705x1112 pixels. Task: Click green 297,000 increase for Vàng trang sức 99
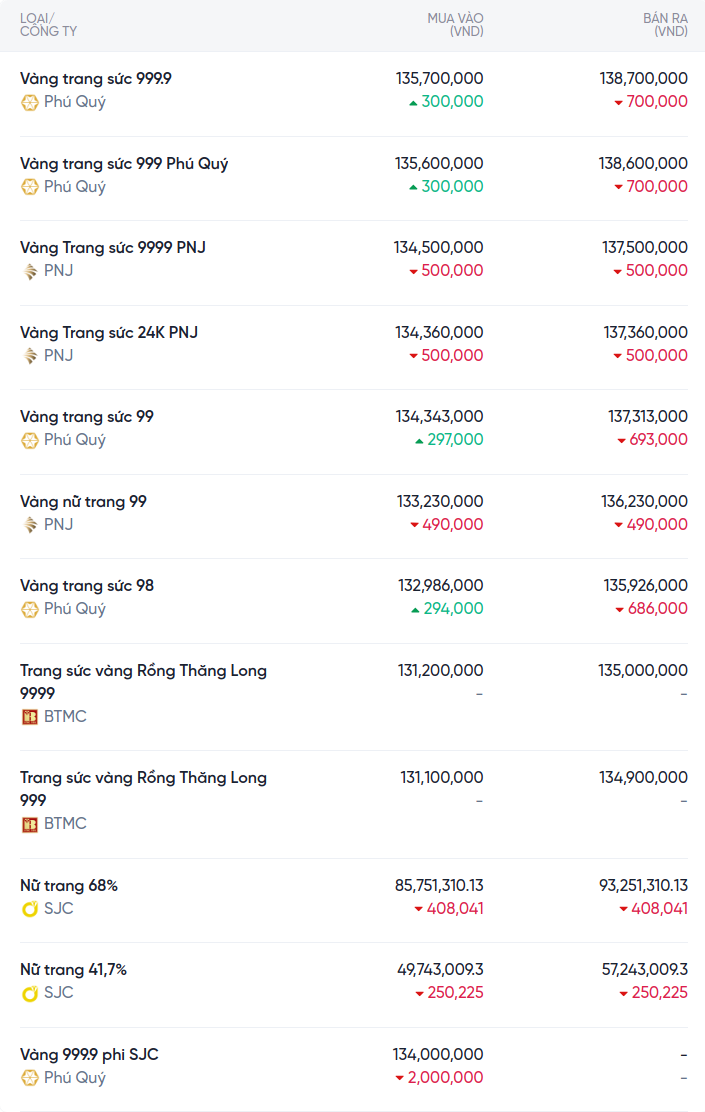coord(454,440)
